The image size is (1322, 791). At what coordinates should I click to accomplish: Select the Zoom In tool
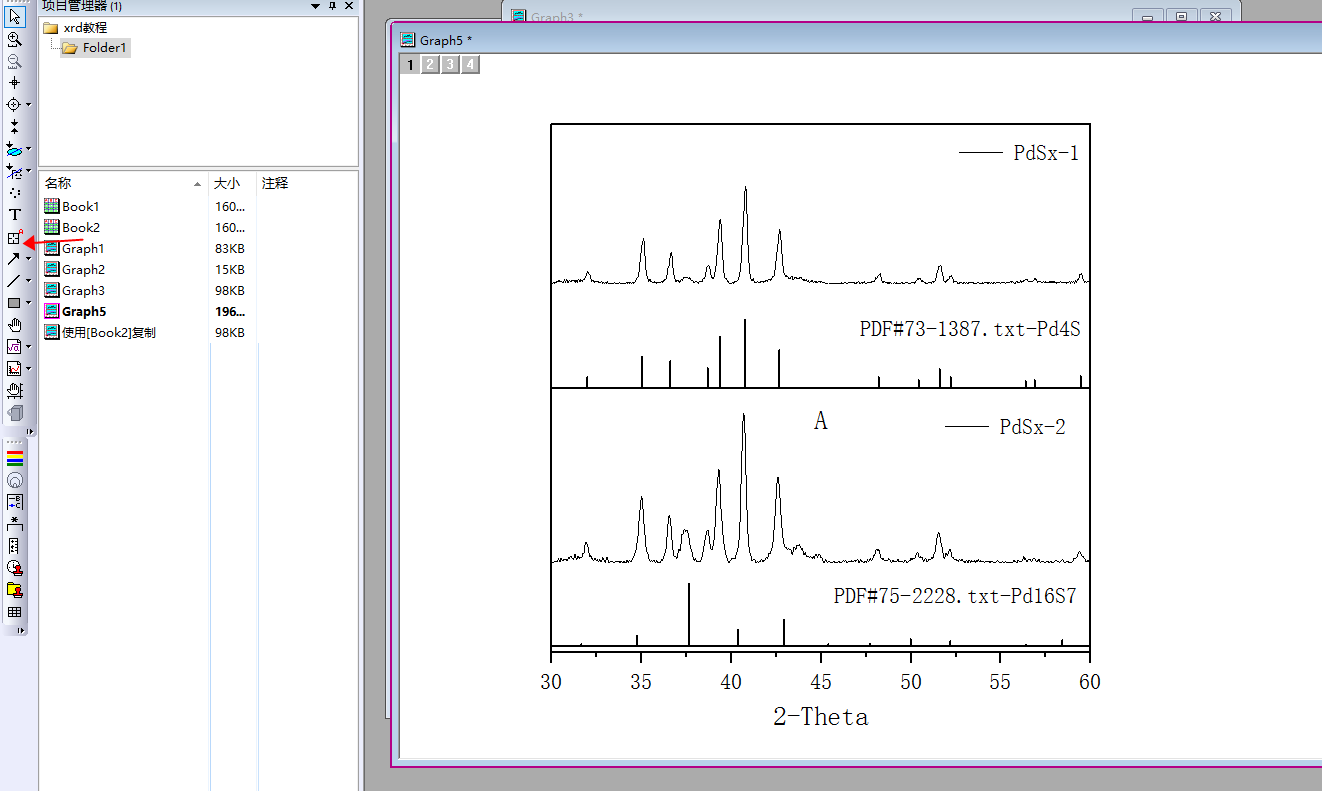point(14,39)
